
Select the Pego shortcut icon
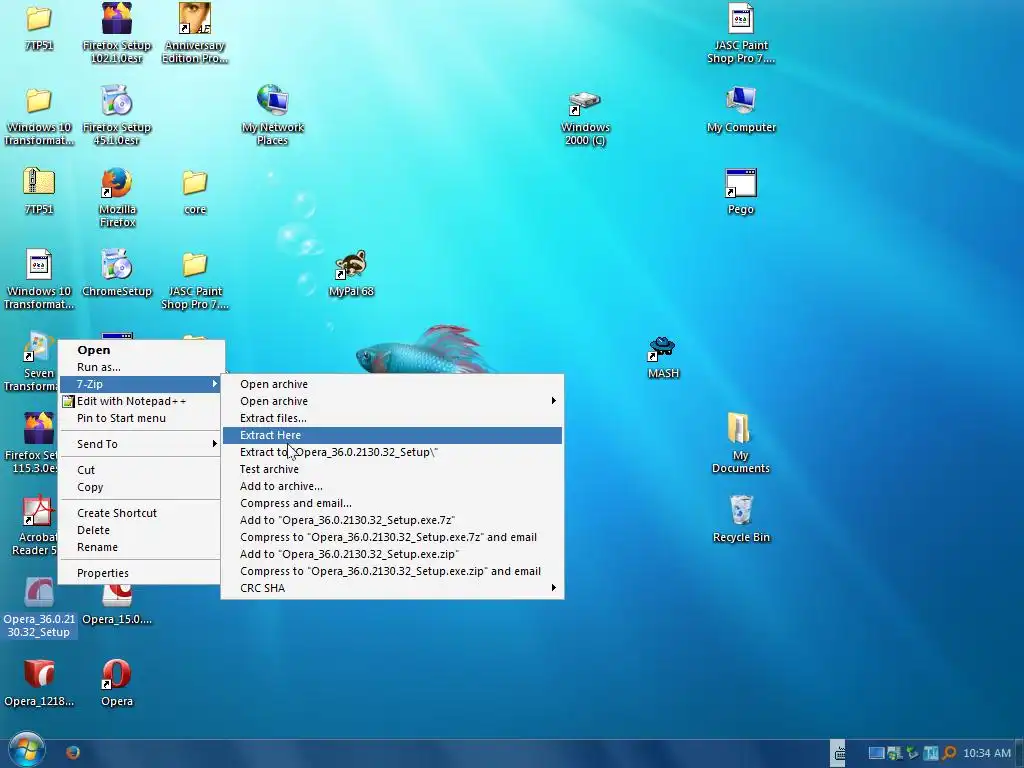pyautogui.click(x=741, y=183)
